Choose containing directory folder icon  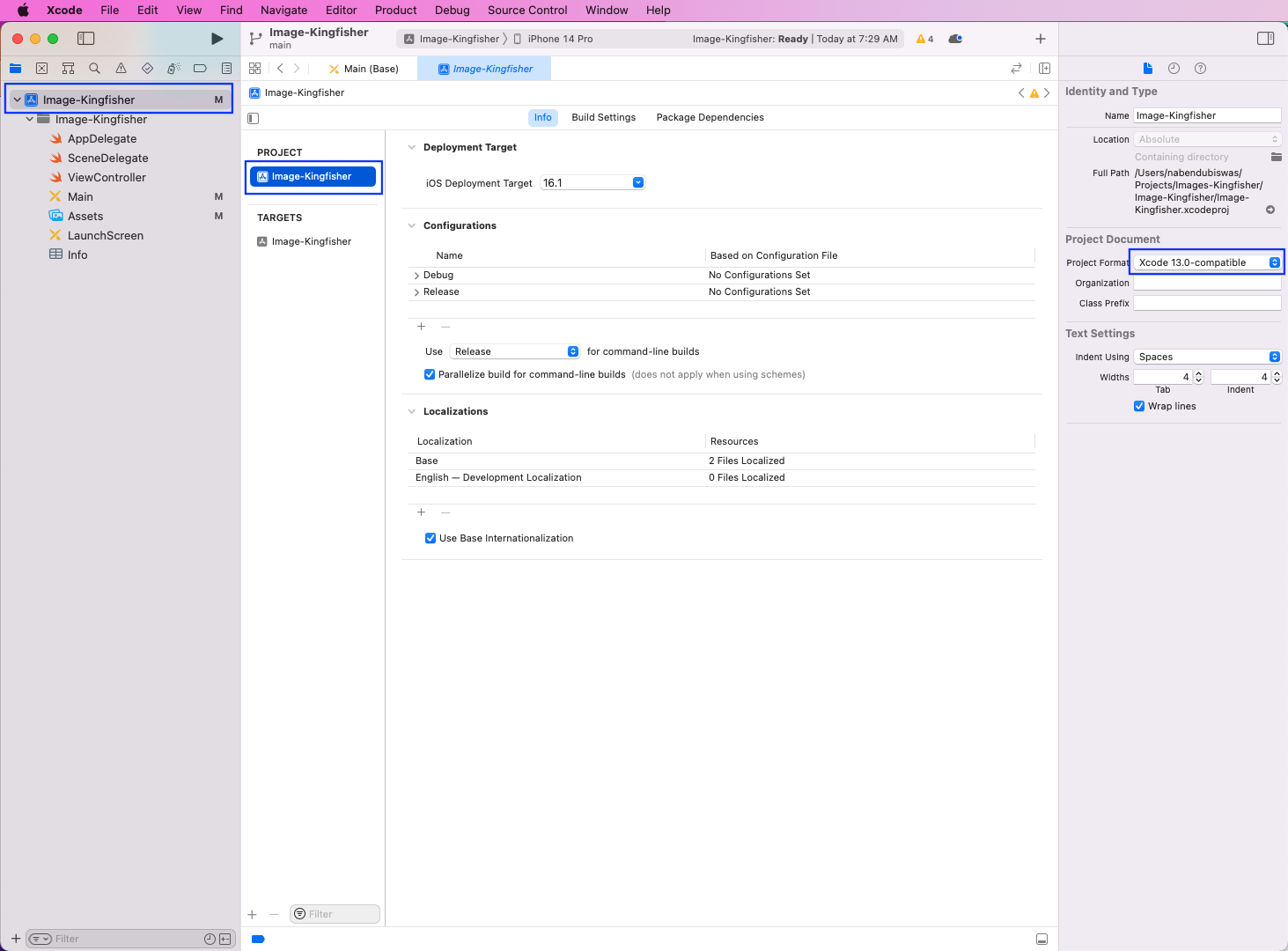(1276, 157)
